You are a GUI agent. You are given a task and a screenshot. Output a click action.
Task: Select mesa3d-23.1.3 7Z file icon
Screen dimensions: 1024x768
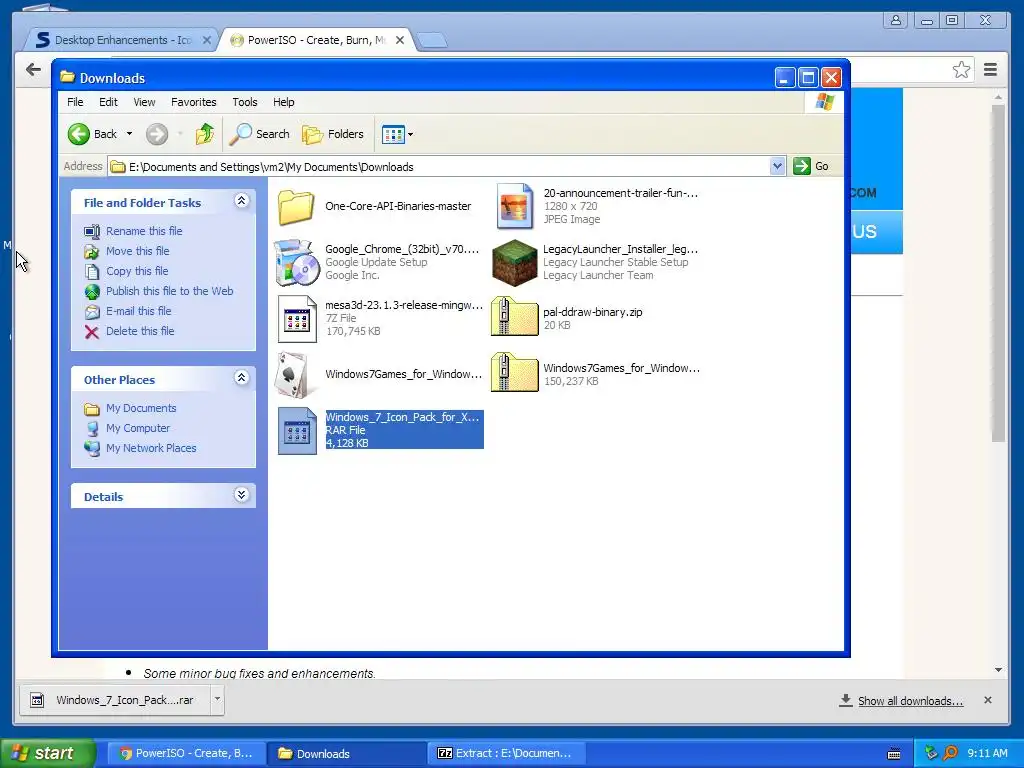tap(297, 319)
